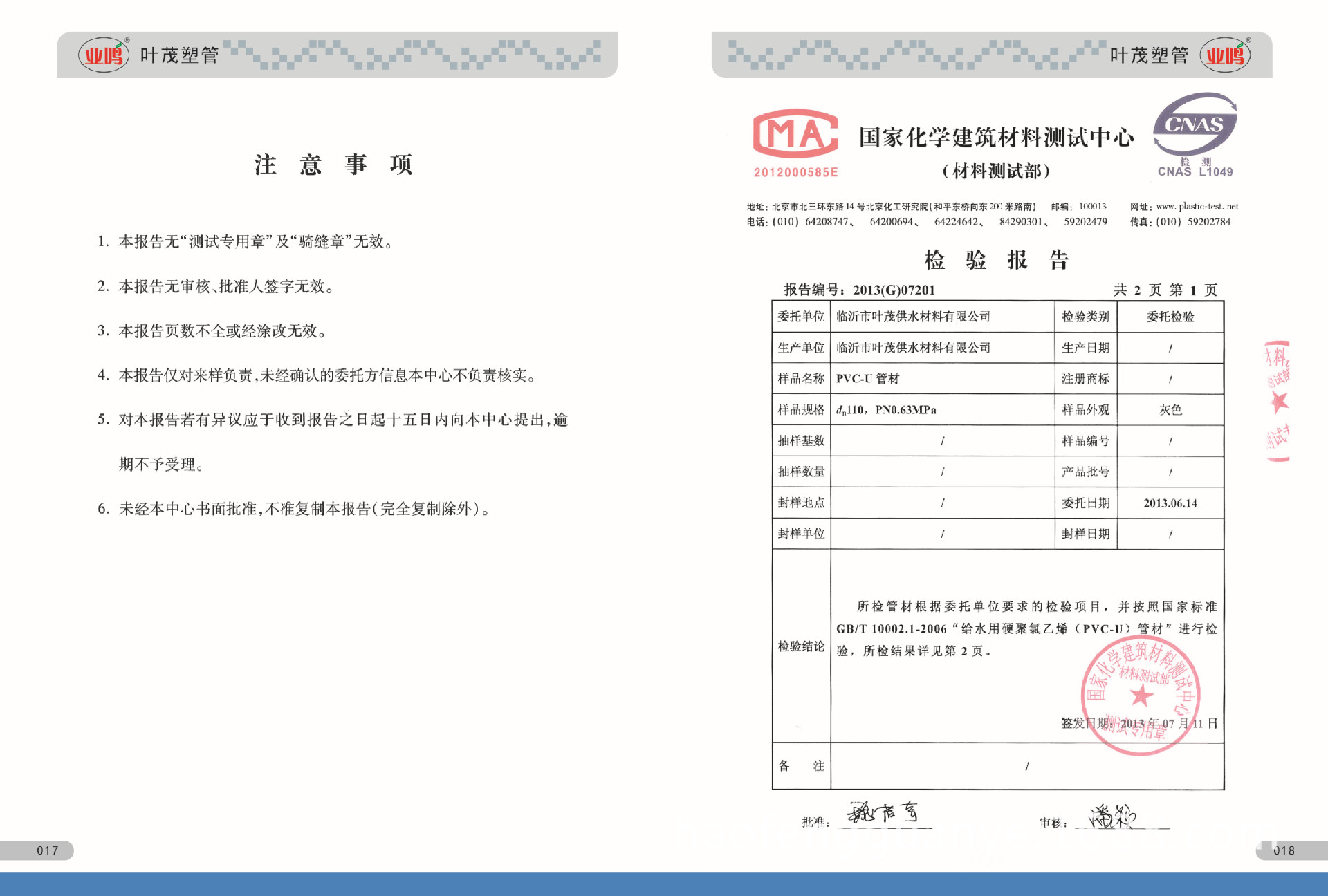This screenshot has width=1328, height=896.
Task: Click the 抽样基数 label cell
Action: coord(801,441)
